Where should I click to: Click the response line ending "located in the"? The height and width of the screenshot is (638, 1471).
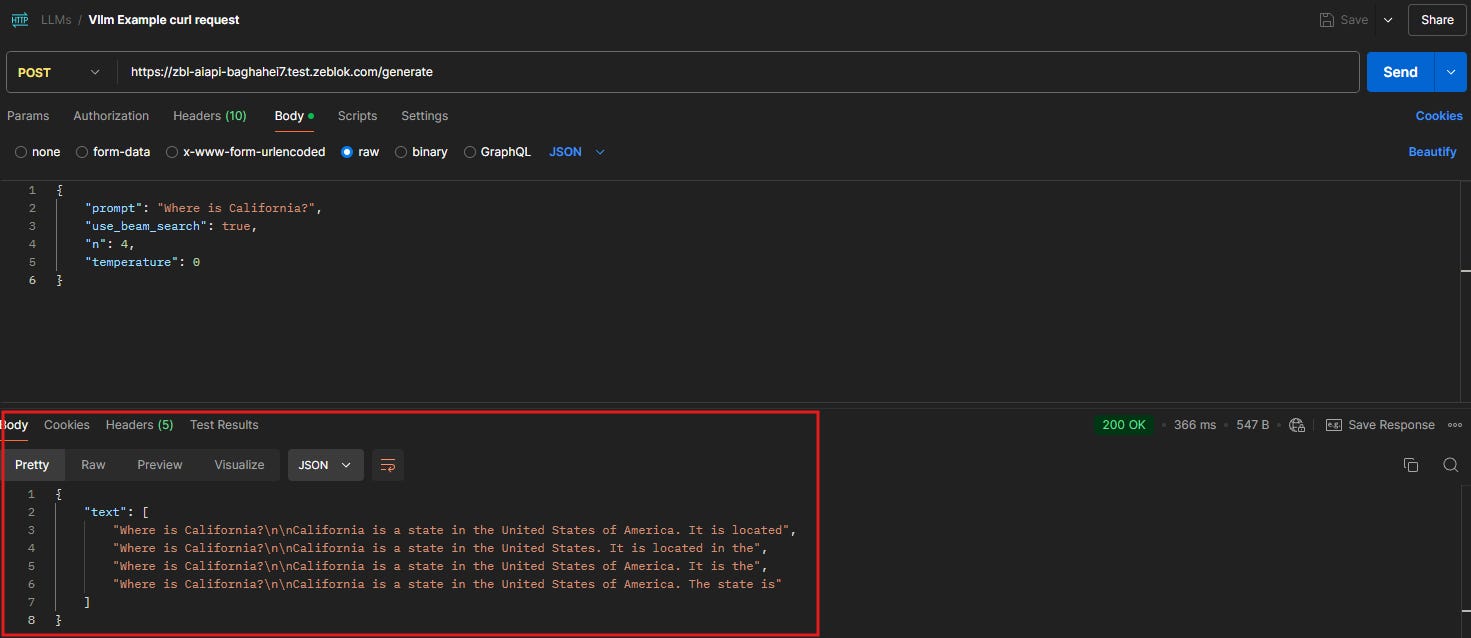tap(440, 548)
